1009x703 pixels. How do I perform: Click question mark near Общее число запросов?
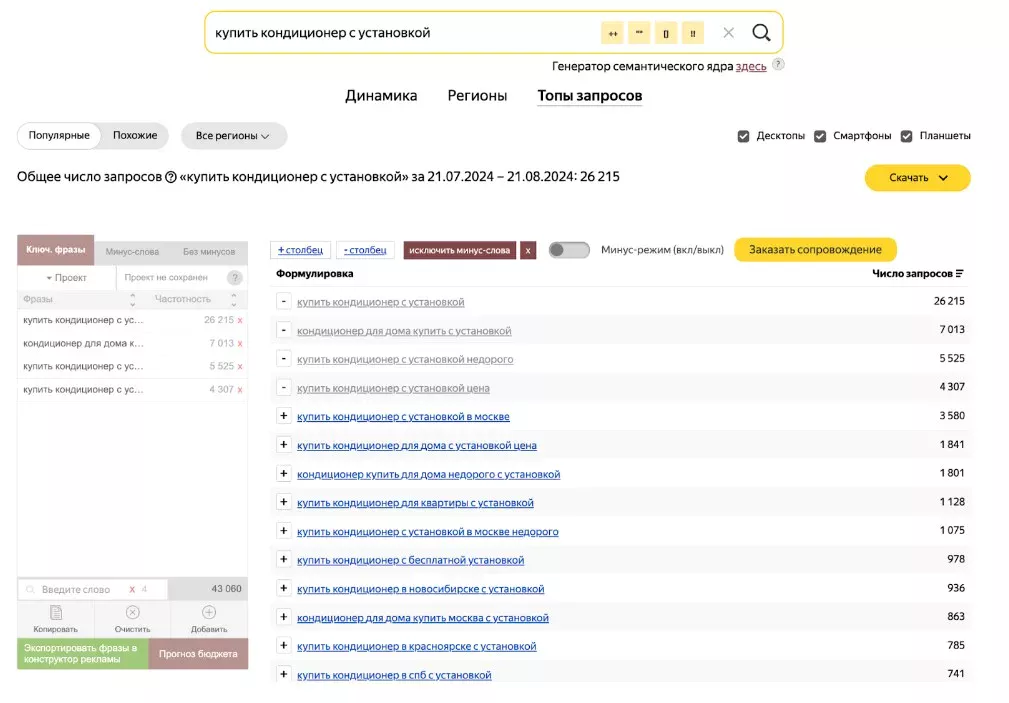coord(171,177)
